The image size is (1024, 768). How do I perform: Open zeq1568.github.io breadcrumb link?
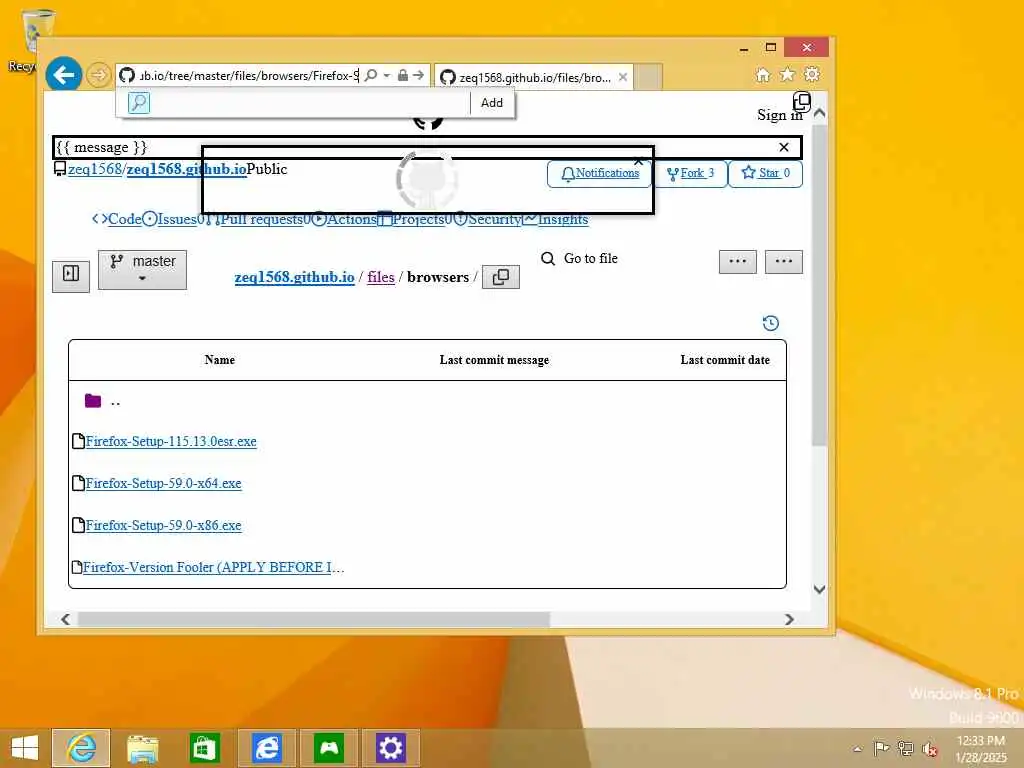(x=295, y=277)
